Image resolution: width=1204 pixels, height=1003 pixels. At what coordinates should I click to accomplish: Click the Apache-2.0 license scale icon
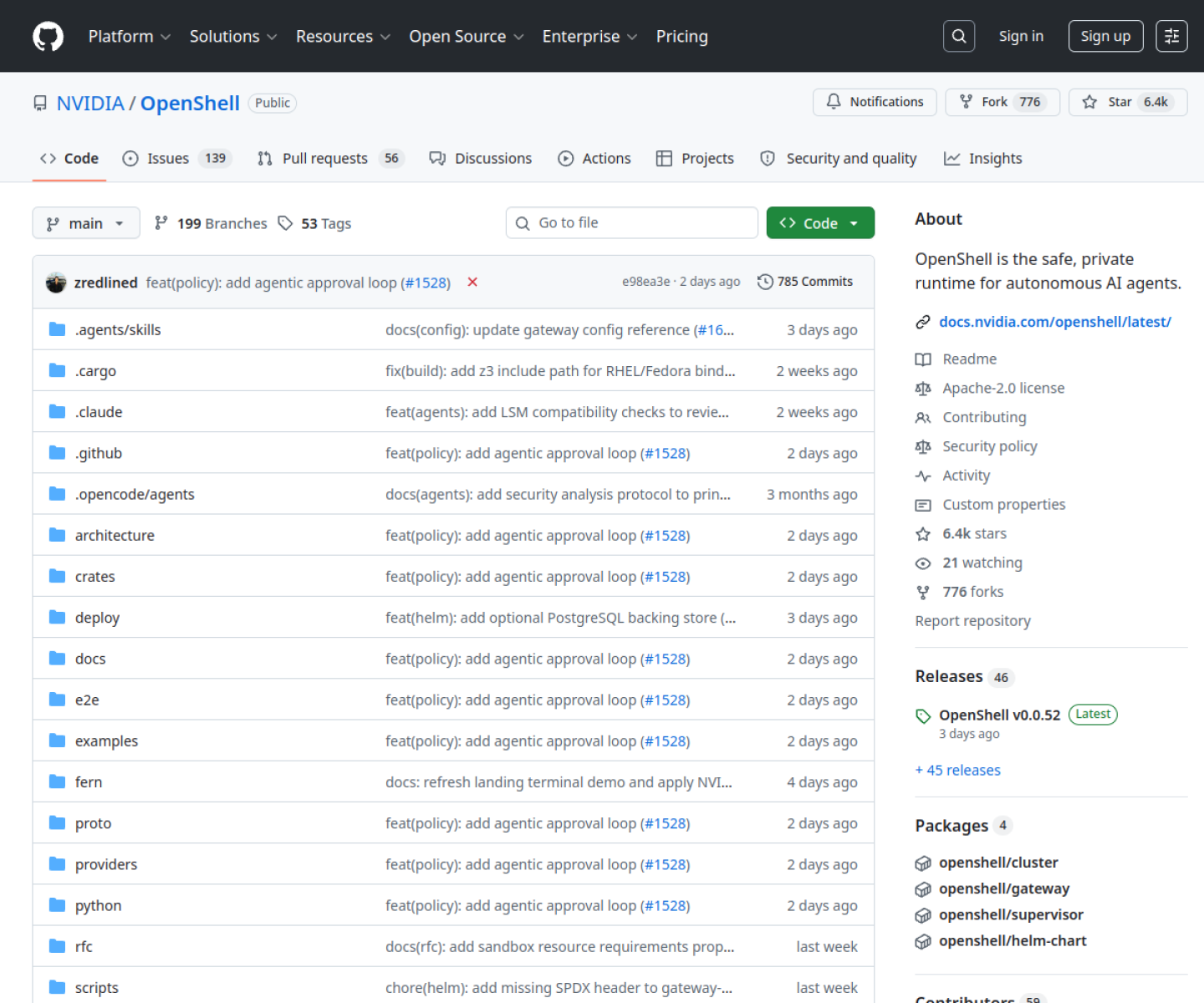(x=923, y=389)
